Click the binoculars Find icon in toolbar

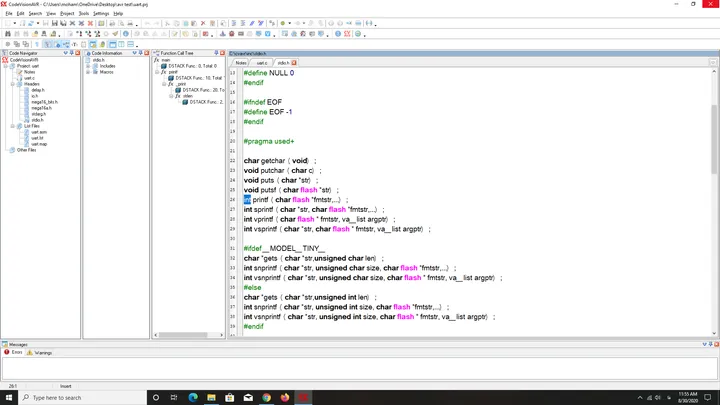point(8,34)
